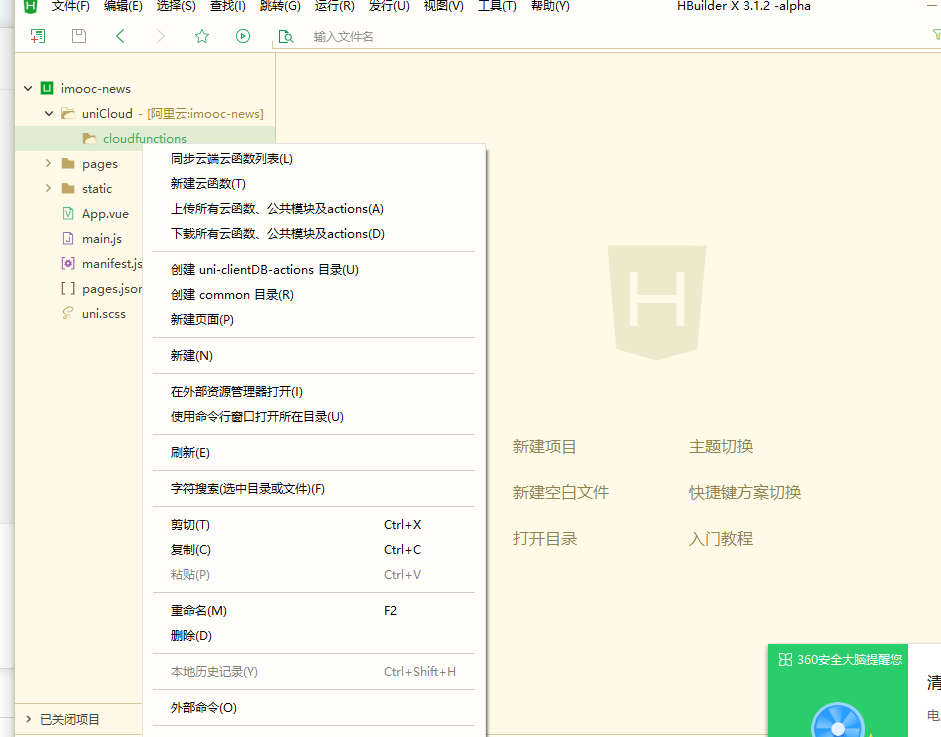Select the App.vue file name
Screen dimensions: 941x737
105,214
